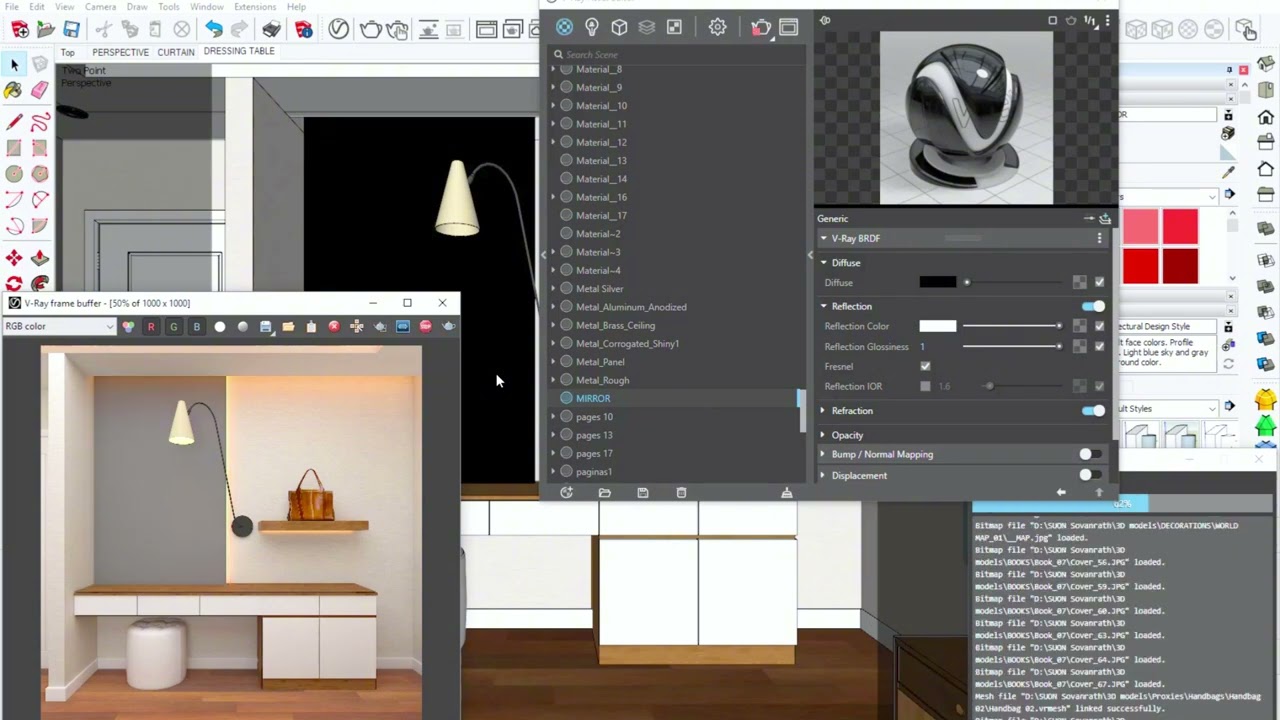Toggle the green channel G button

(174, 326)
